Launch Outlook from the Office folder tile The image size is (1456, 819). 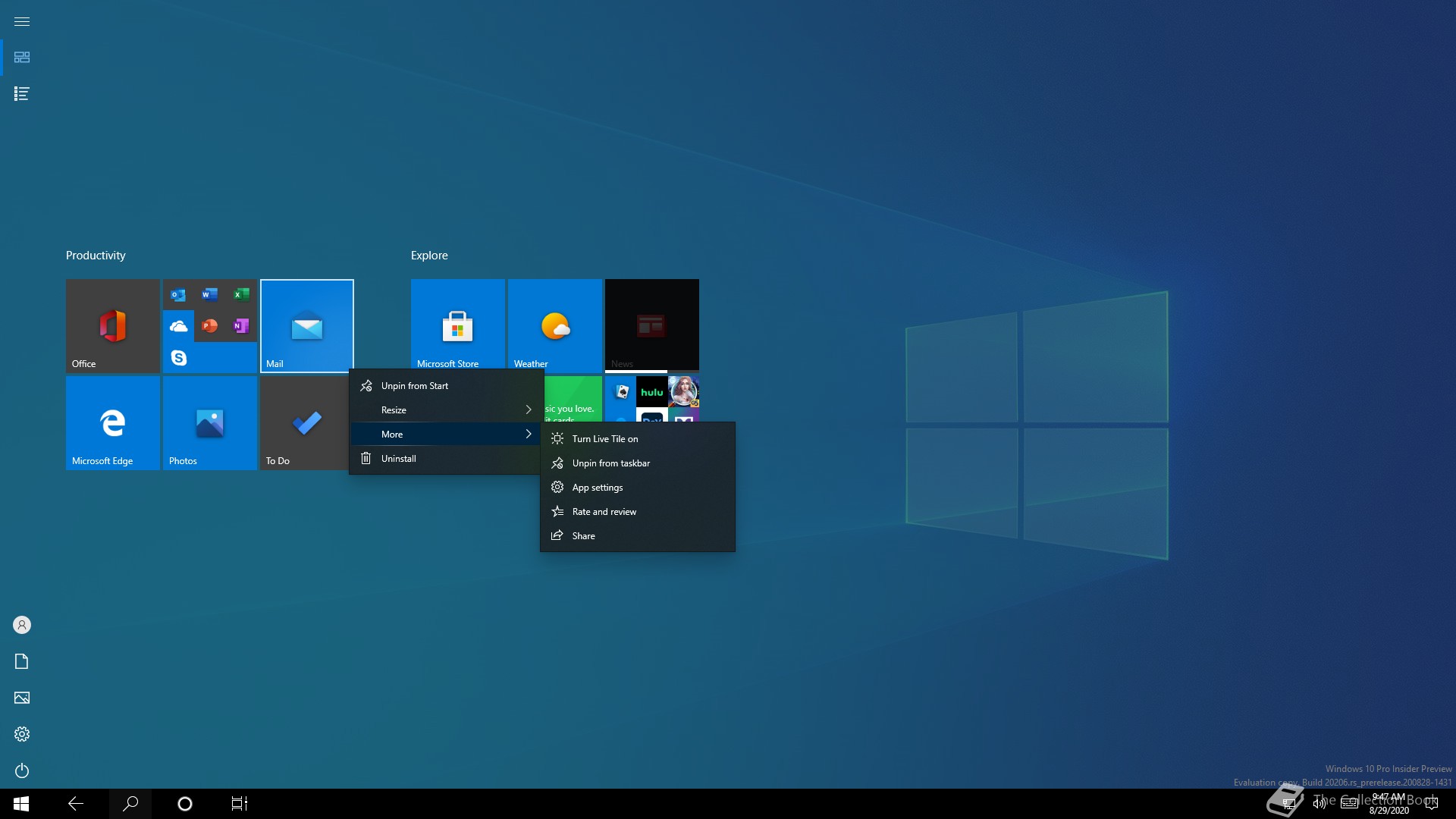coord(178,295)
